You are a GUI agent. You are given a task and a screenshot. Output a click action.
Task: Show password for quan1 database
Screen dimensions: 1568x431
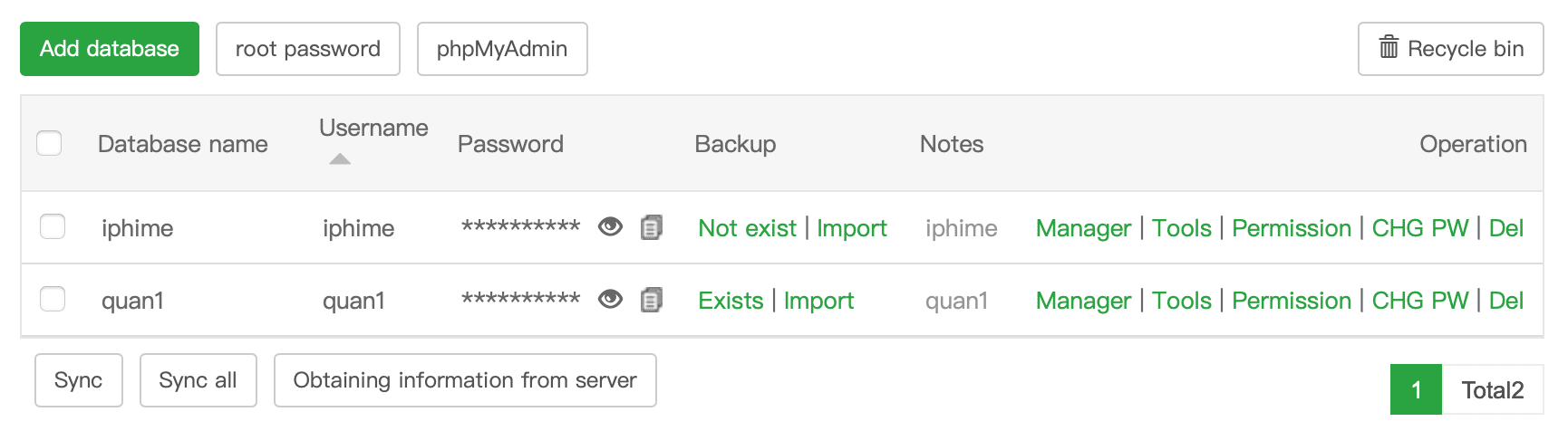click(x=610, y=299)
